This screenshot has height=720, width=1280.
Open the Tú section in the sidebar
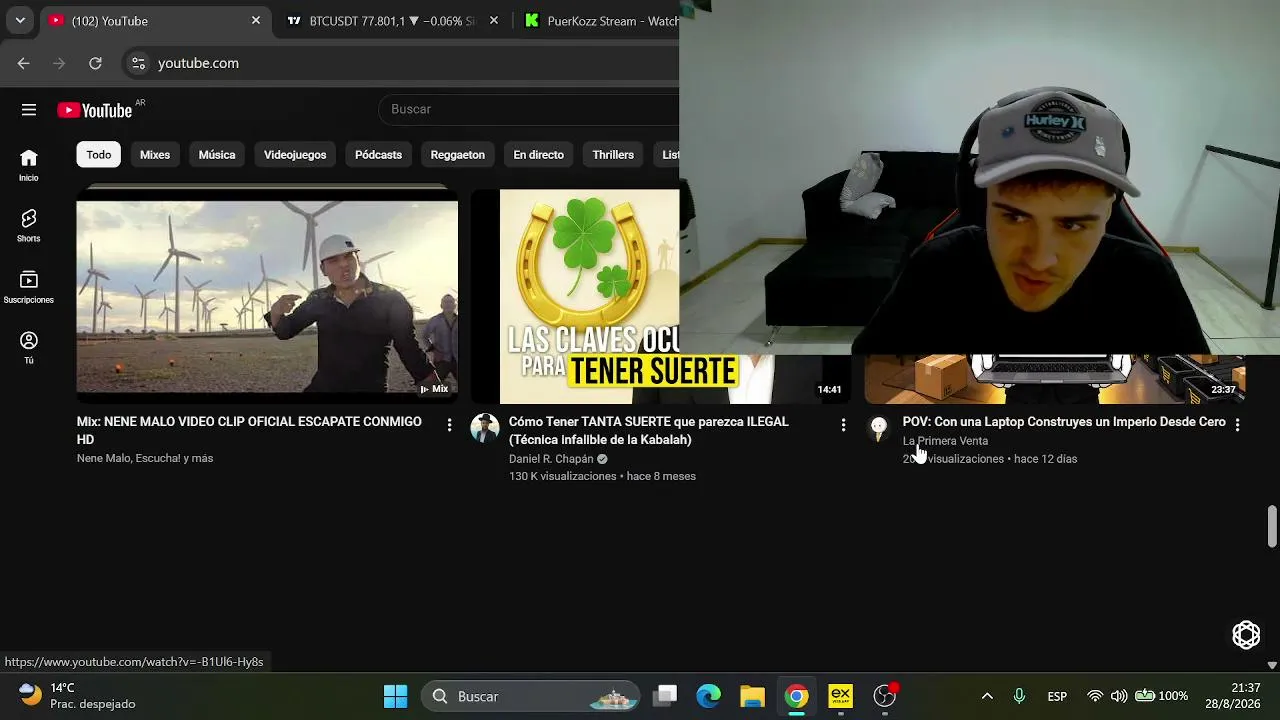[29, 348]
